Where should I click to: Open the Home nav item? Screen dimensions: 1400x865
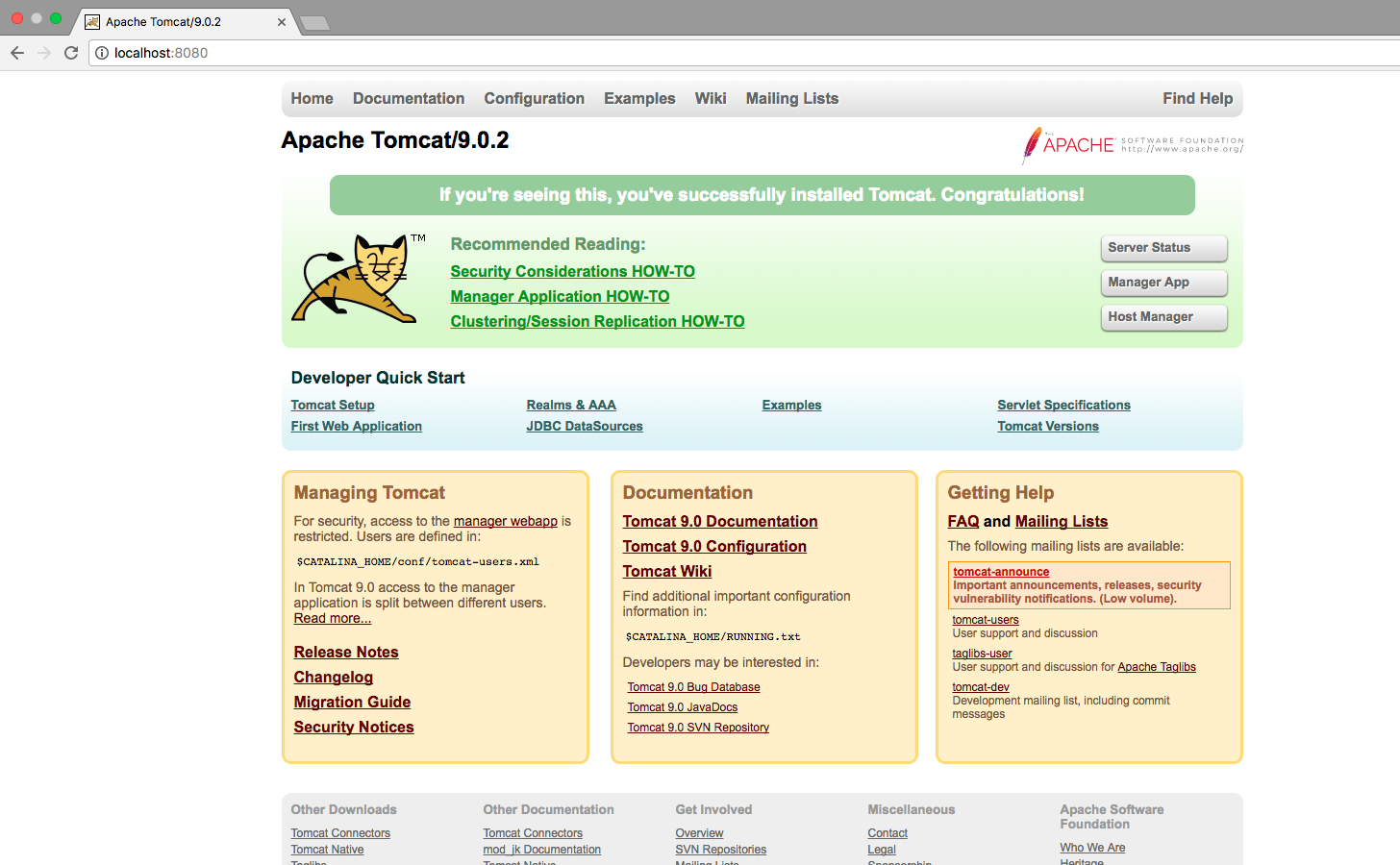click(x=312, y=98)
